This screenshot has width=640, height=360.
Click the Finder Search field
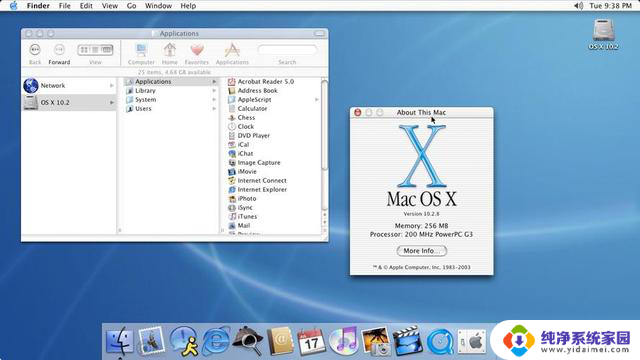(x=287, y=50)
